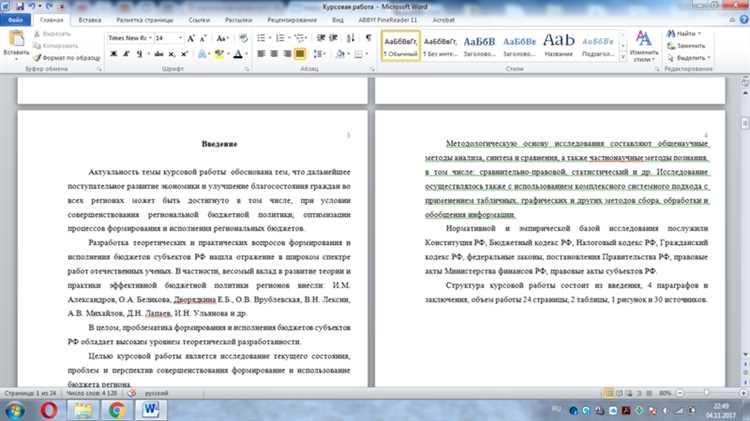Click the Sort (A-Z) icon
The width and height of the screenshot is (750, 421).
351,38
